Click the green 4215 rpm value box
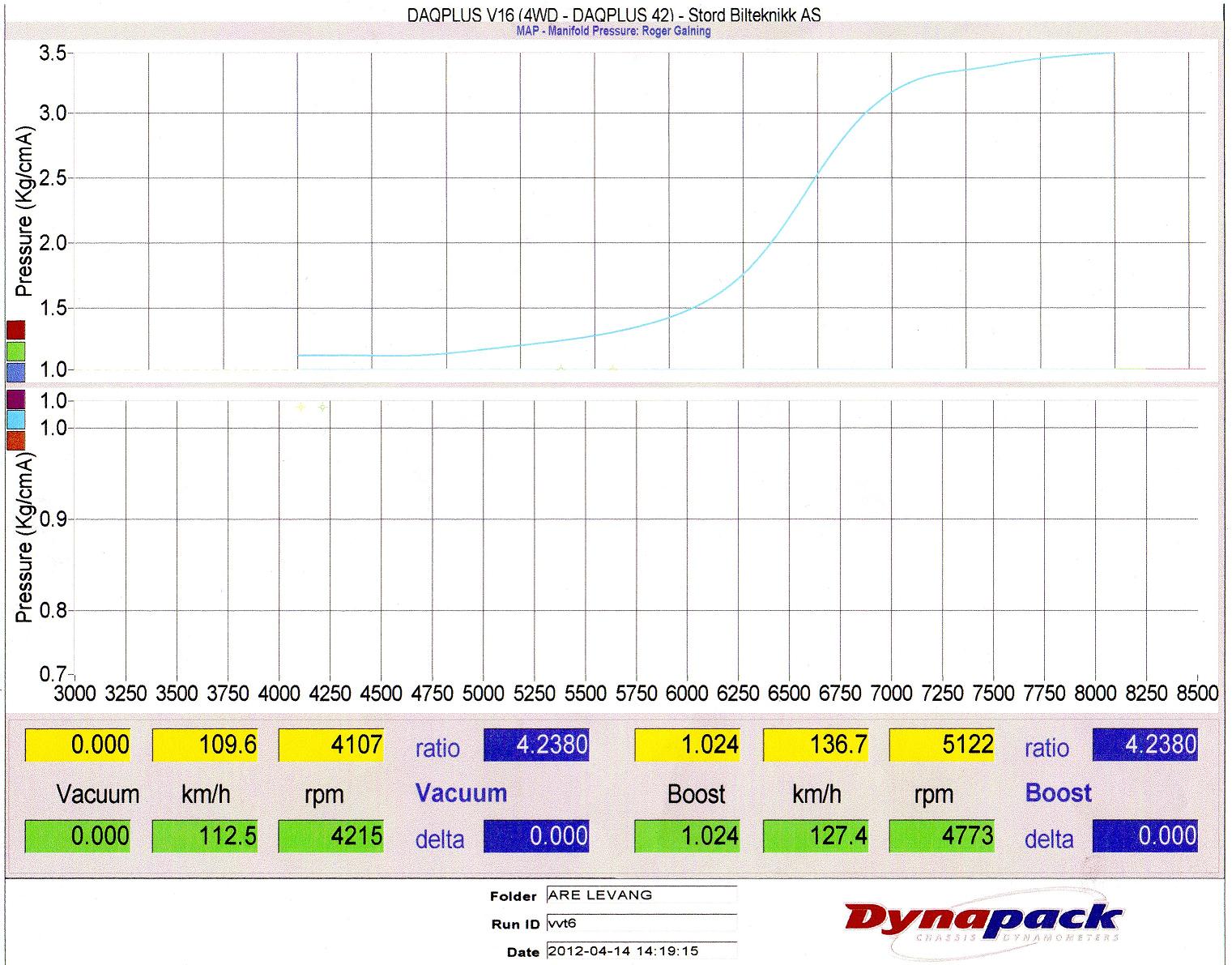Image resolution: width=1232 pixels, height=965 pixels. [330, 836]
